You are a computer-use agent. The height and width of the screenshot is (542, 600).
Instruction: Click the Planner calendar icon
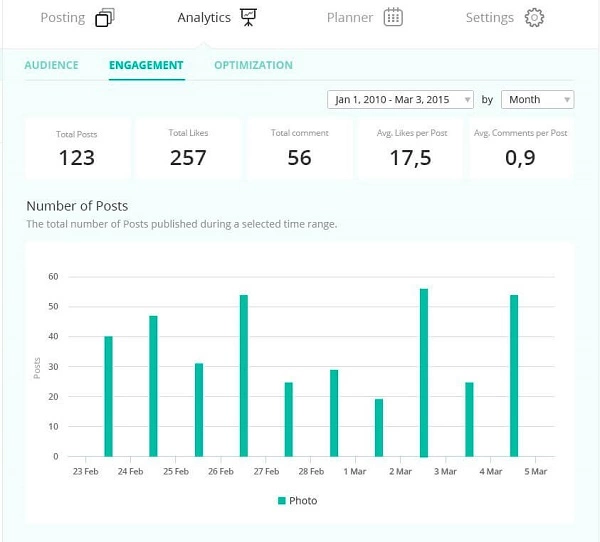tap(393, 18)
